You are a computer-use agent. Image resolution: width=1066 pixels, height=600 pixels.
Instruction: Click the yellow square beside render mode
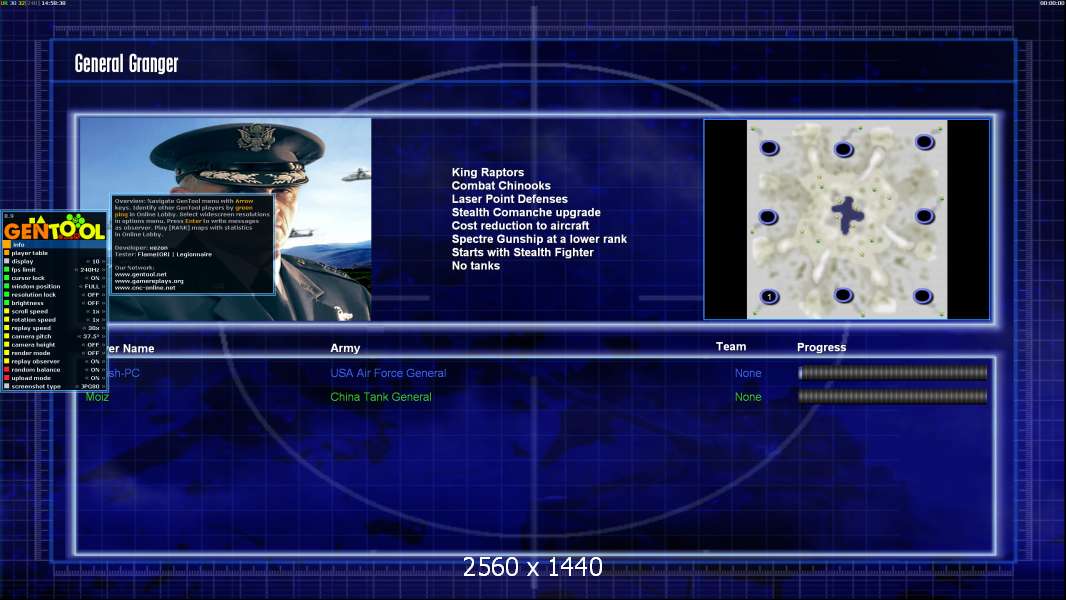coord(7,353)
